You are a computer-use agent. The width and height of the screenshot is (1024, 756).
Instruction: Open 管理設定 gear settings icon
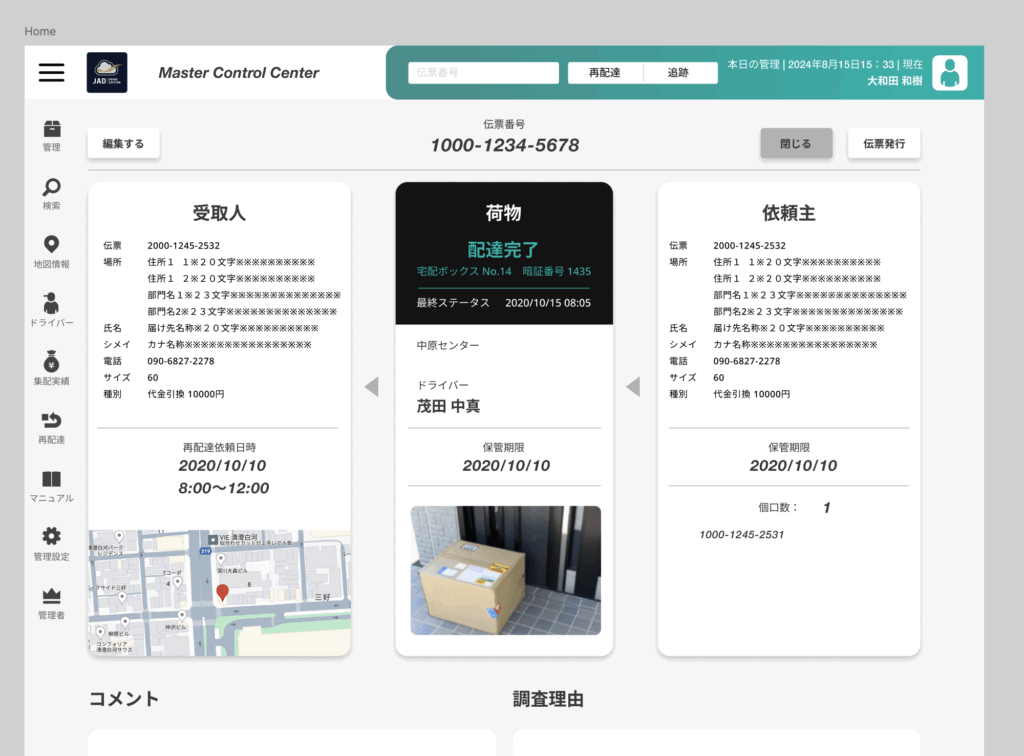click(x=51, y=537)
